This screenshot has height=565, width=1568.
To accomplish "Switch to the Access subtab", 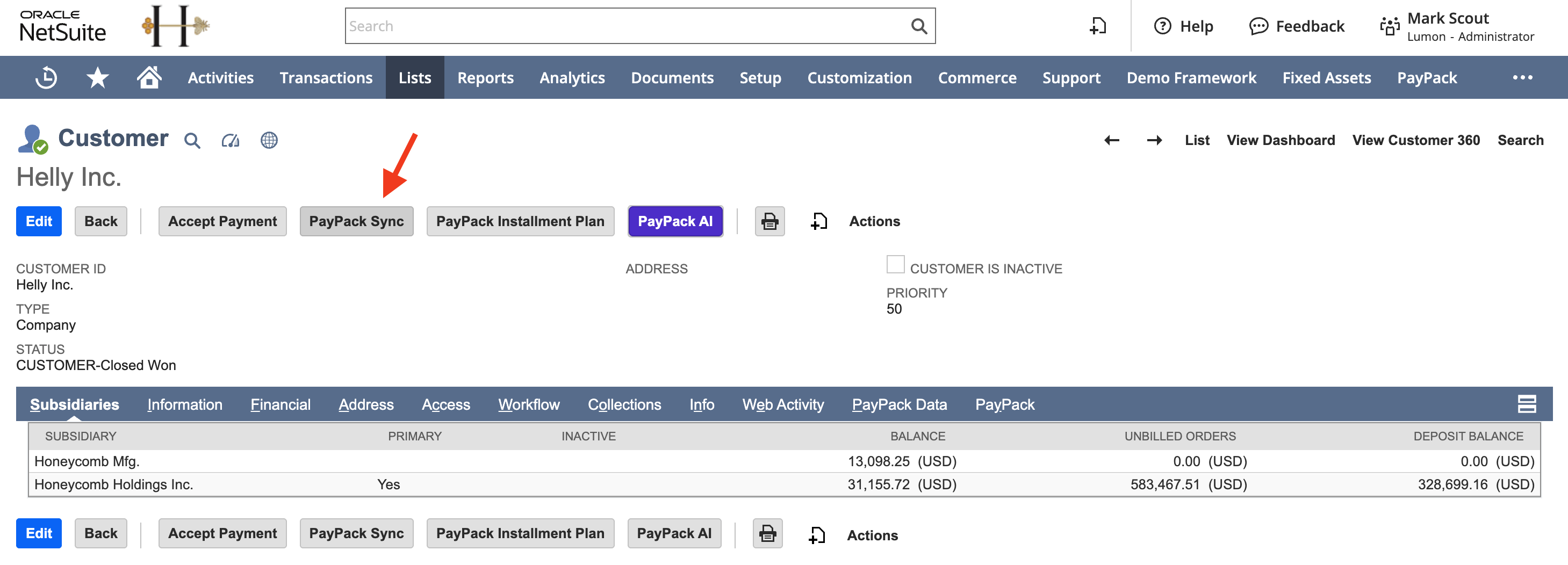I will (x=445, y=404).
